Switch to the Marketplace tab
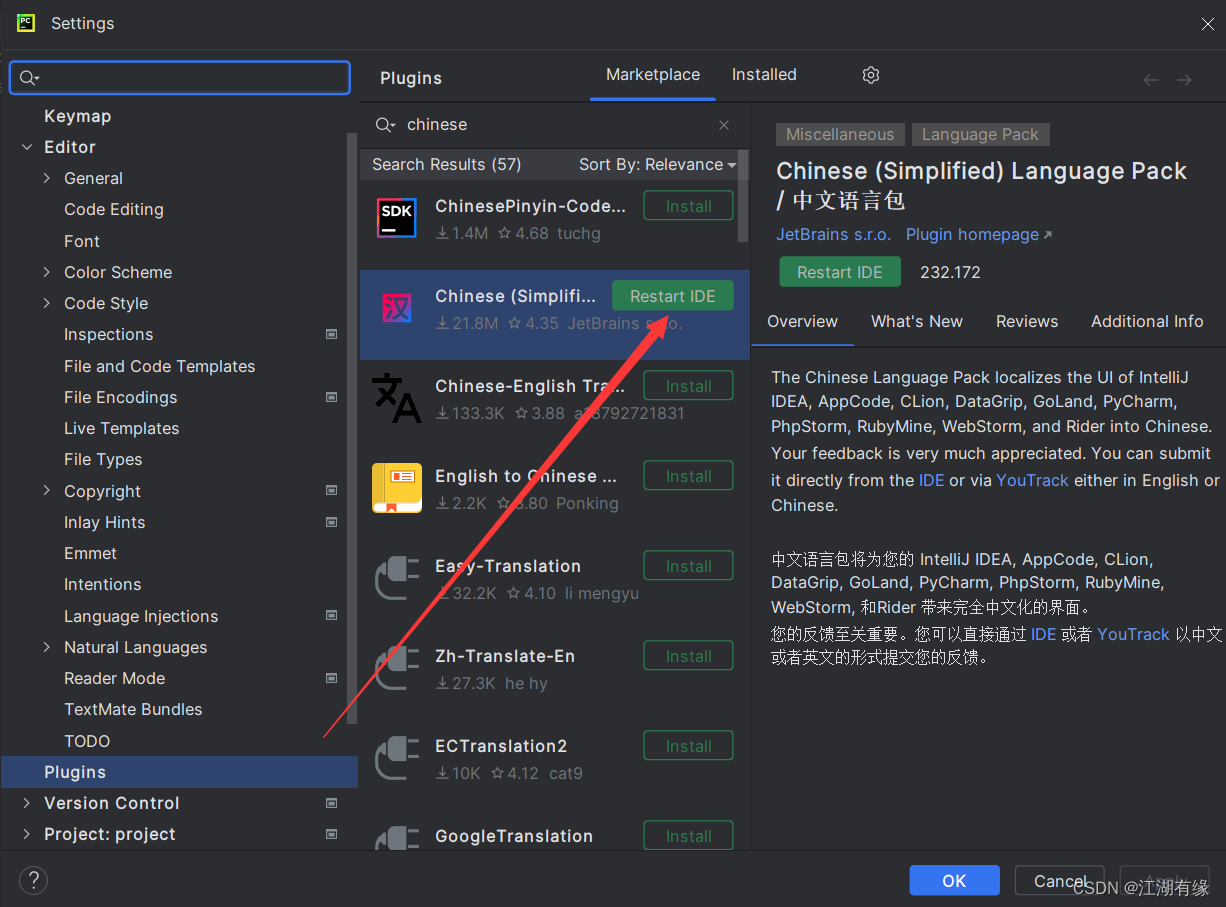 653,75
